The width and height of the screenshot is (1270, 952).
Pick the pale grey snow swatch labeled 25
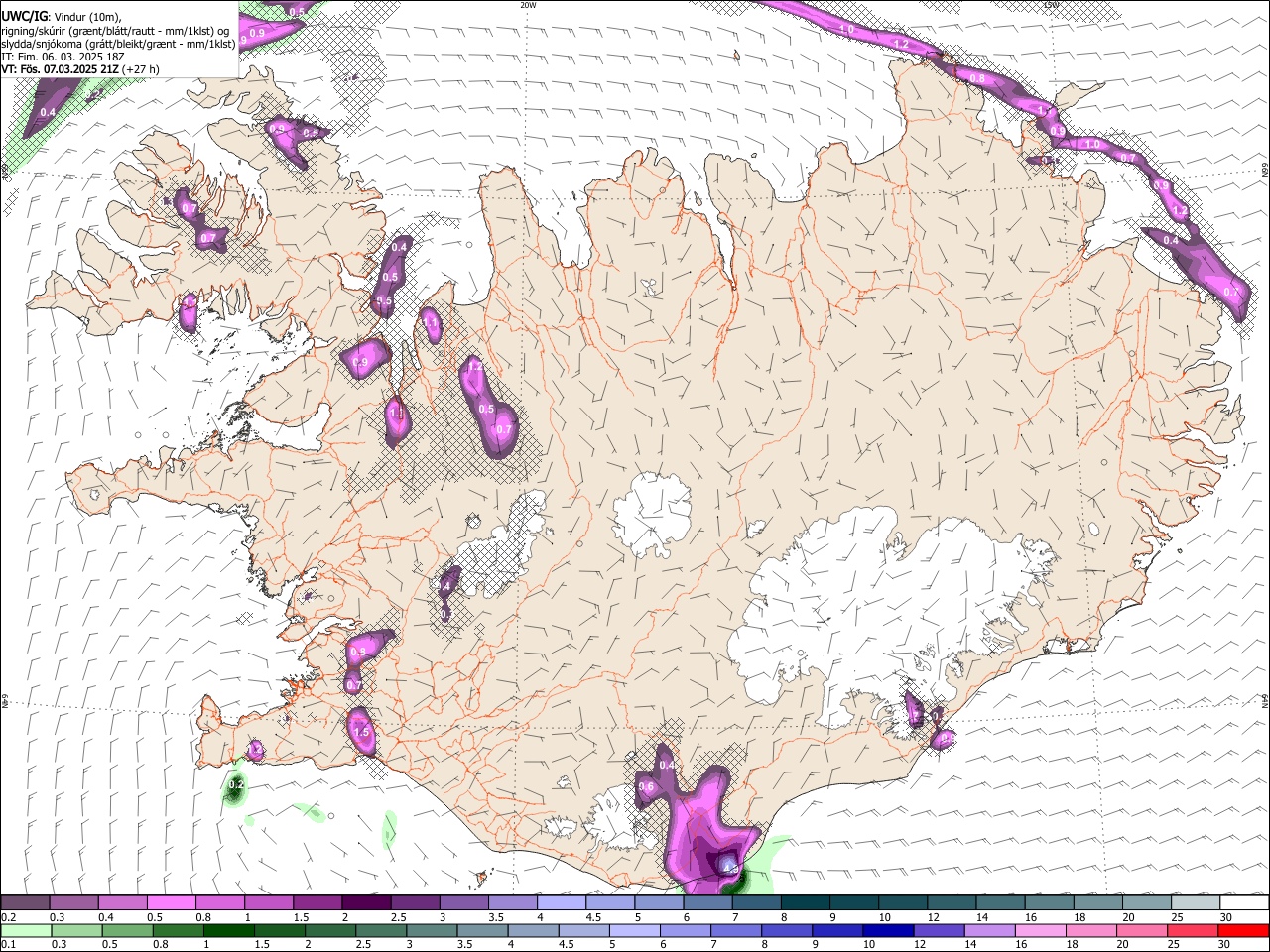[x=1197, y=903]
